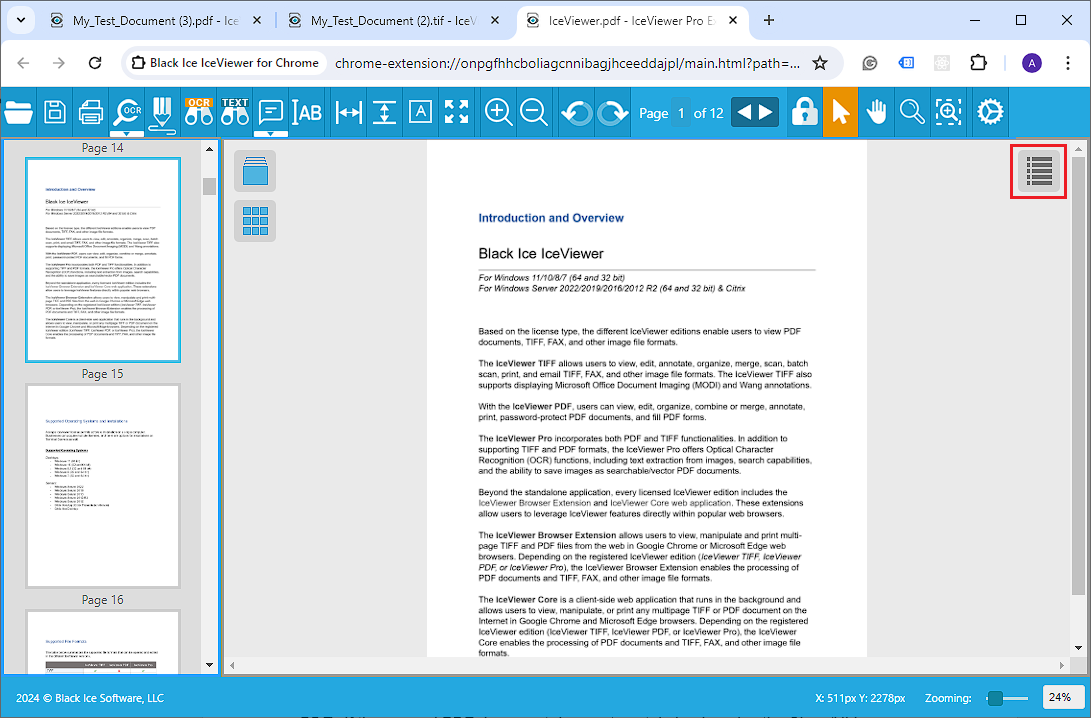Toggle the list panel button top right
Image resolution: width=1091 pixels, height=718 pixels.
pyautogui.click(x=1039, y=171)
